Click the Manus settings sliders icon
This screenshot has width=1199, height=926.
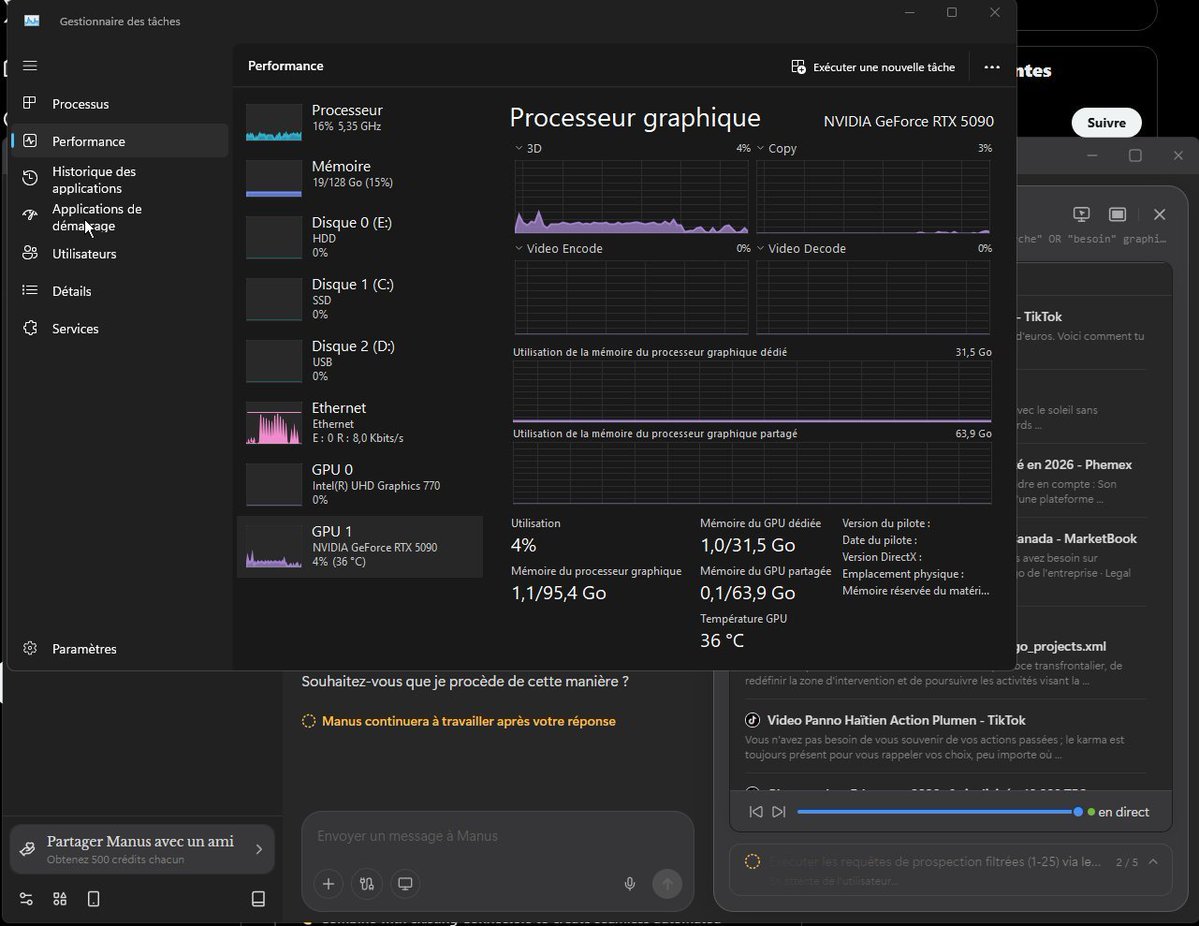coord(26,899)
